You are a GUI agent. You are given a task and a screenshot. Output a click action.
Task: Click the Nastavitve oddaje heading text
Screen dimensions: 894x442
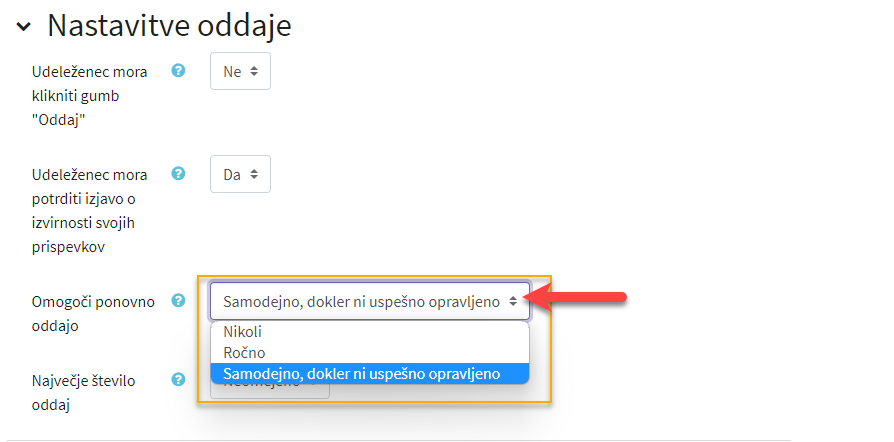[169, 26]
